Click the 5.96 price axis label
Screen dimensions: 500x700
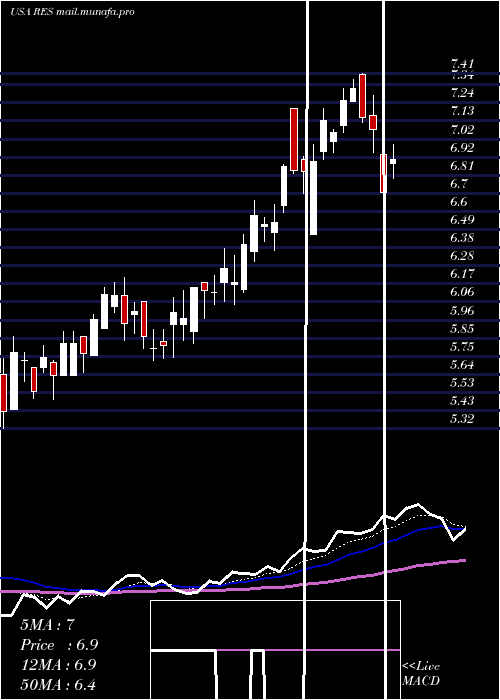[462, 310]
